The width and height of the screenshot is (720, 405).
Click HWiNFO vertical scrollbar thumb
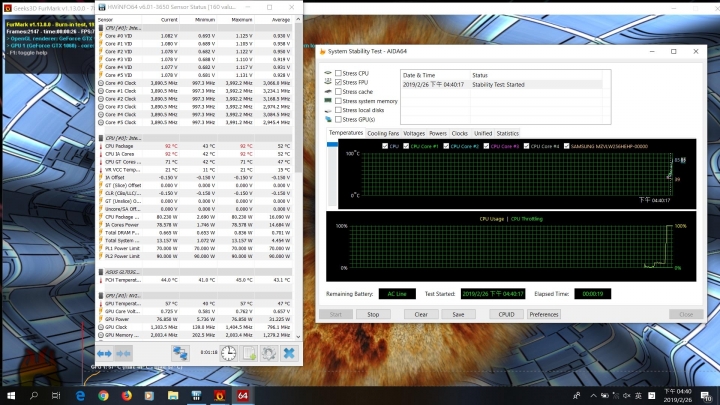[298, 98]
